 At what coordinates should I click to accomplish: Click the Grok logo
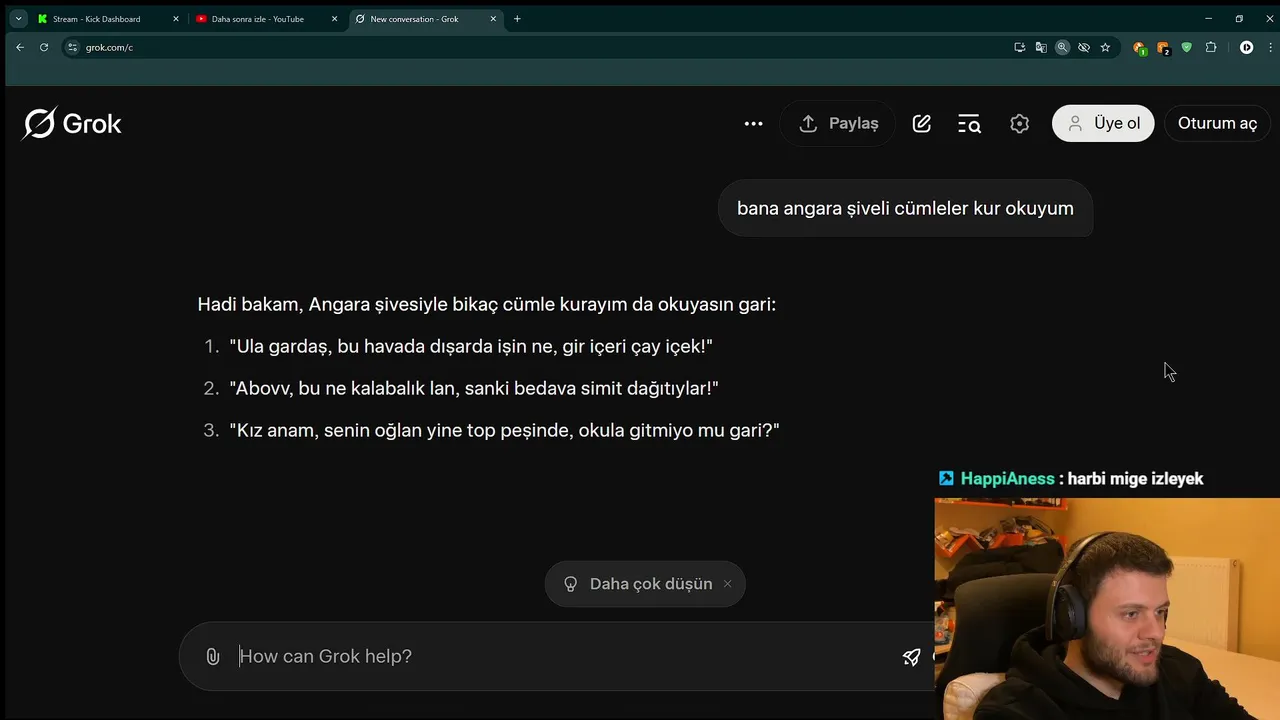click(72, 124)
